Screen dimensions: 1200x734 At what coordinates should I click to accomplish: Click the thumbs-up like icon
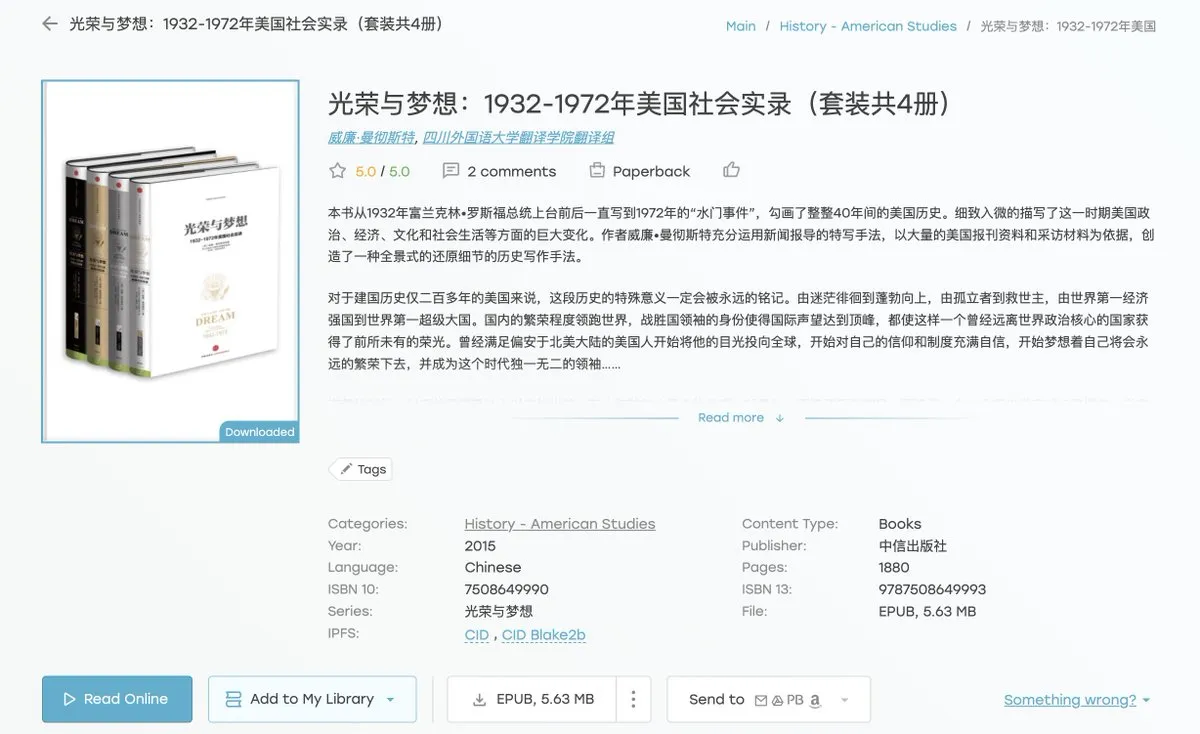click(732, 170)
